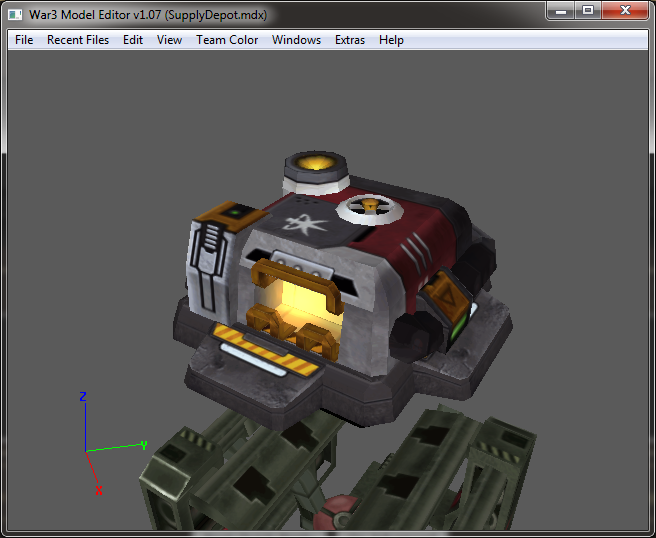Click the War3 Model Editor title bar icon
Viewport: 656px width, 538px height.
[15, 15]
